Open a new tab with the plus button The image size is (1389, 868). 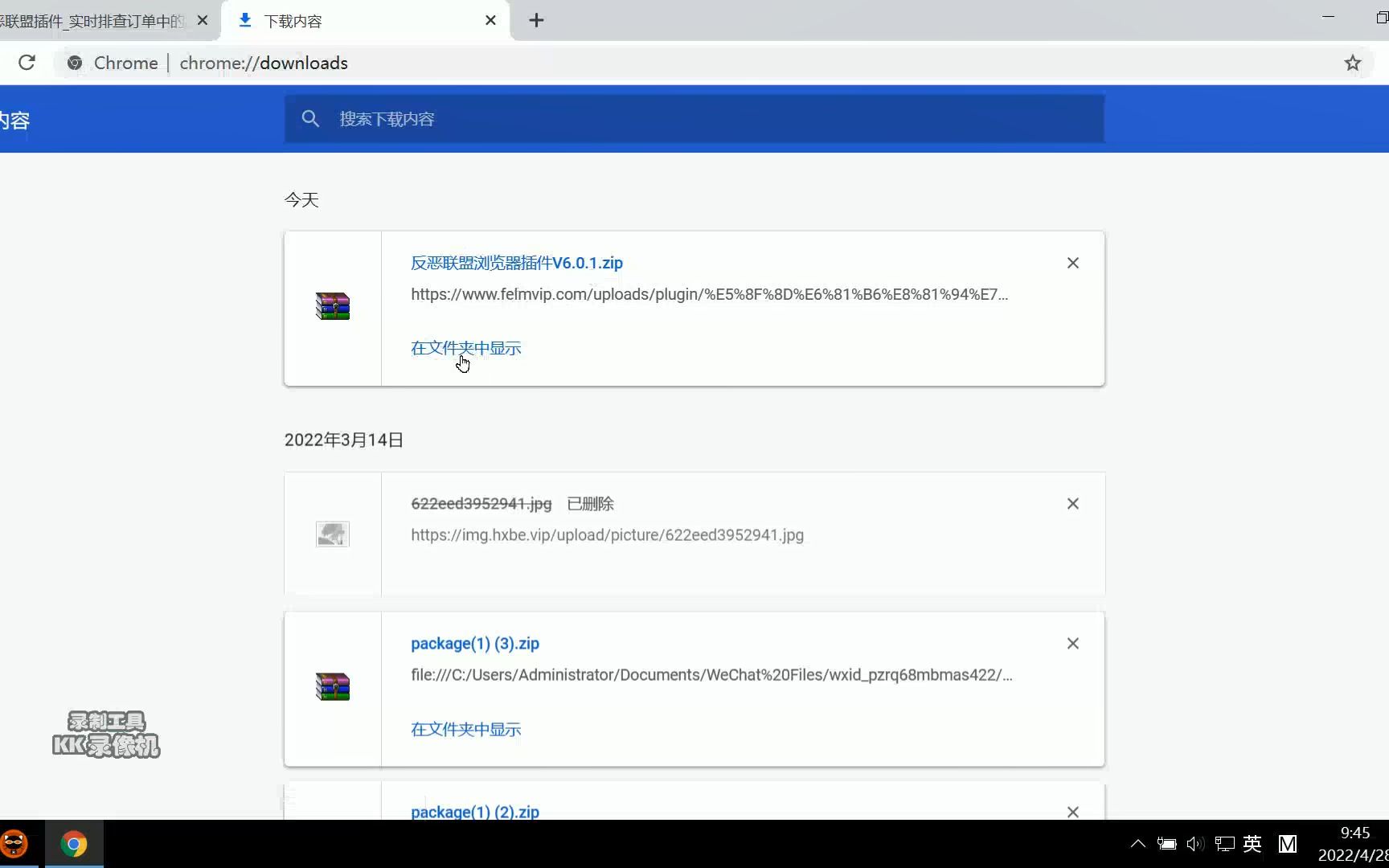coord(536,21)
